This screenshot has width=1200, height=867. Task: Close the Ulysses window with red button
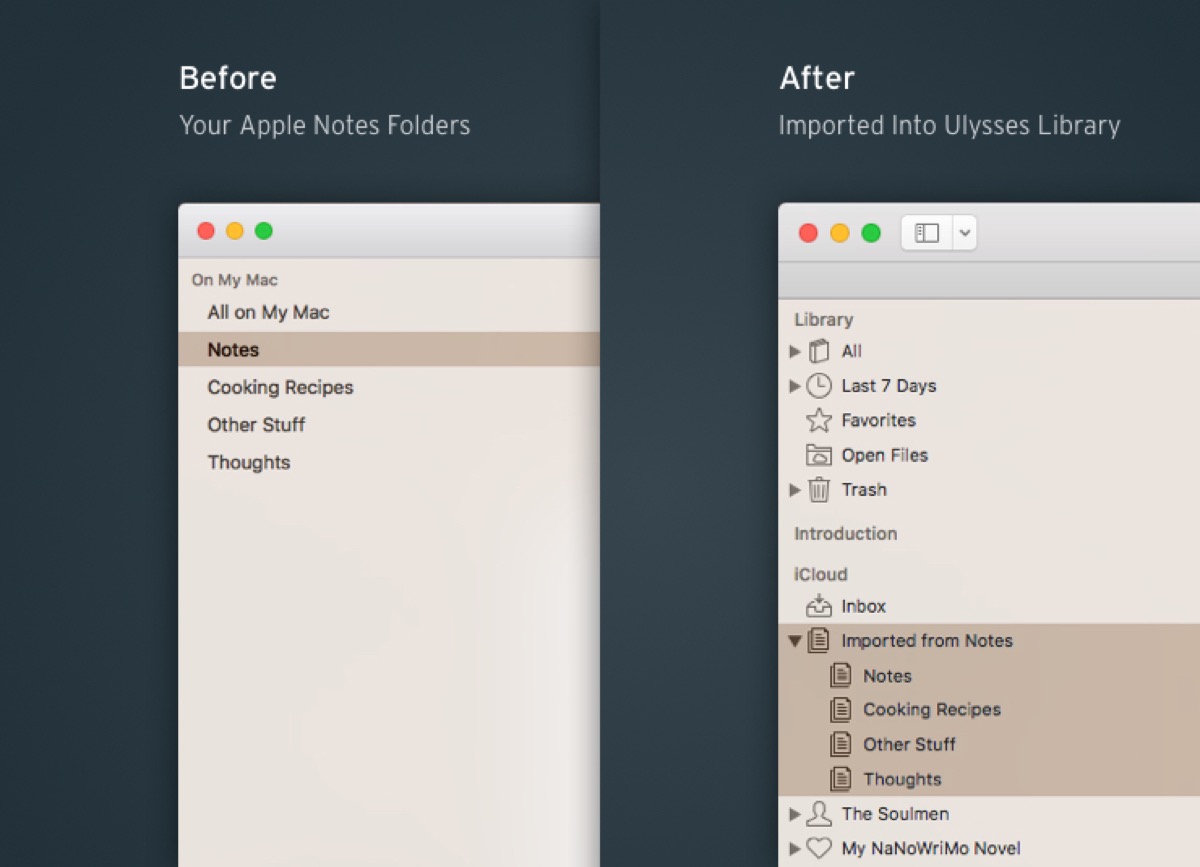click(x=808, y=233)
